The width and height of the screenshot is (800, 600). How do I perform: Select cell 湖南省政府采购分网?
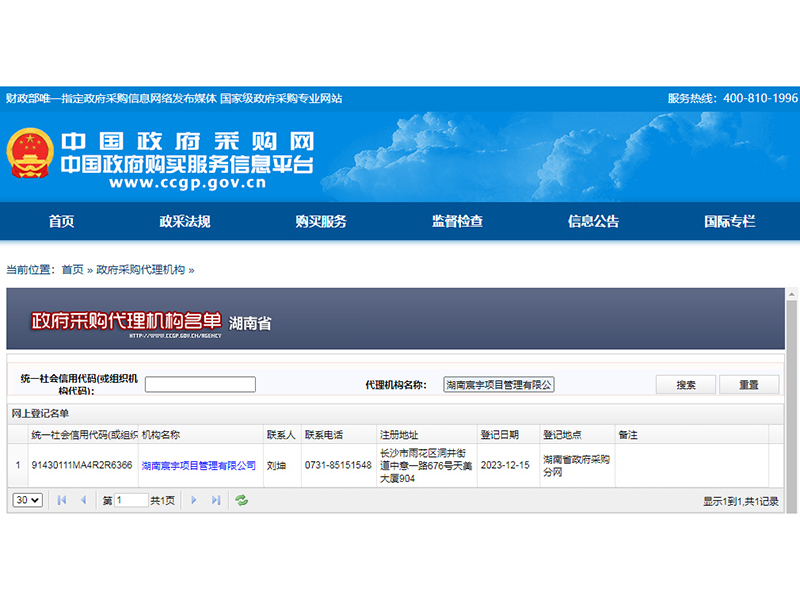pyautogui.click(x=577, y=465)
